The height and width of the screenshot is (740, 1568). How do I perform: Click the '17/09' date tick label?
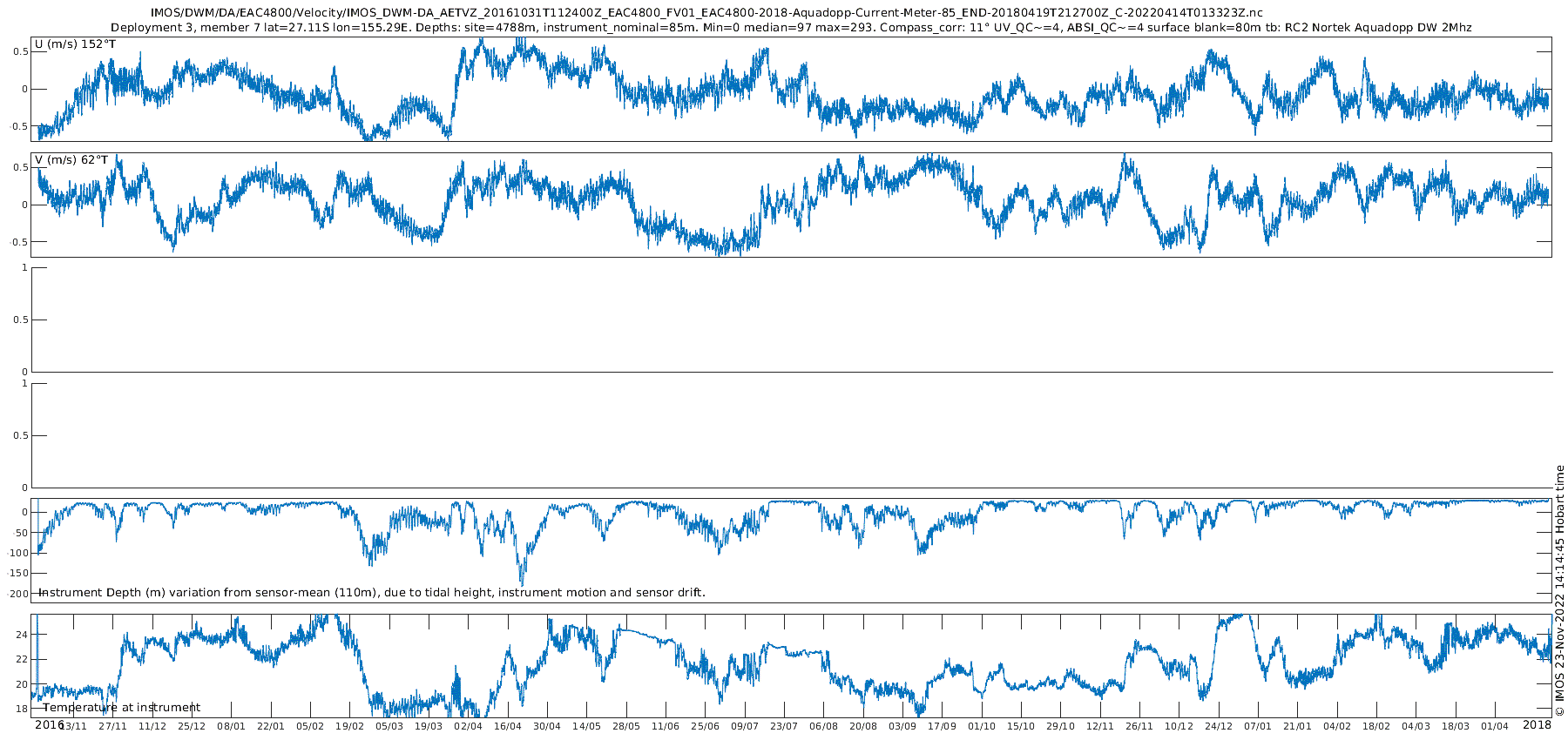tap(942, 726)
